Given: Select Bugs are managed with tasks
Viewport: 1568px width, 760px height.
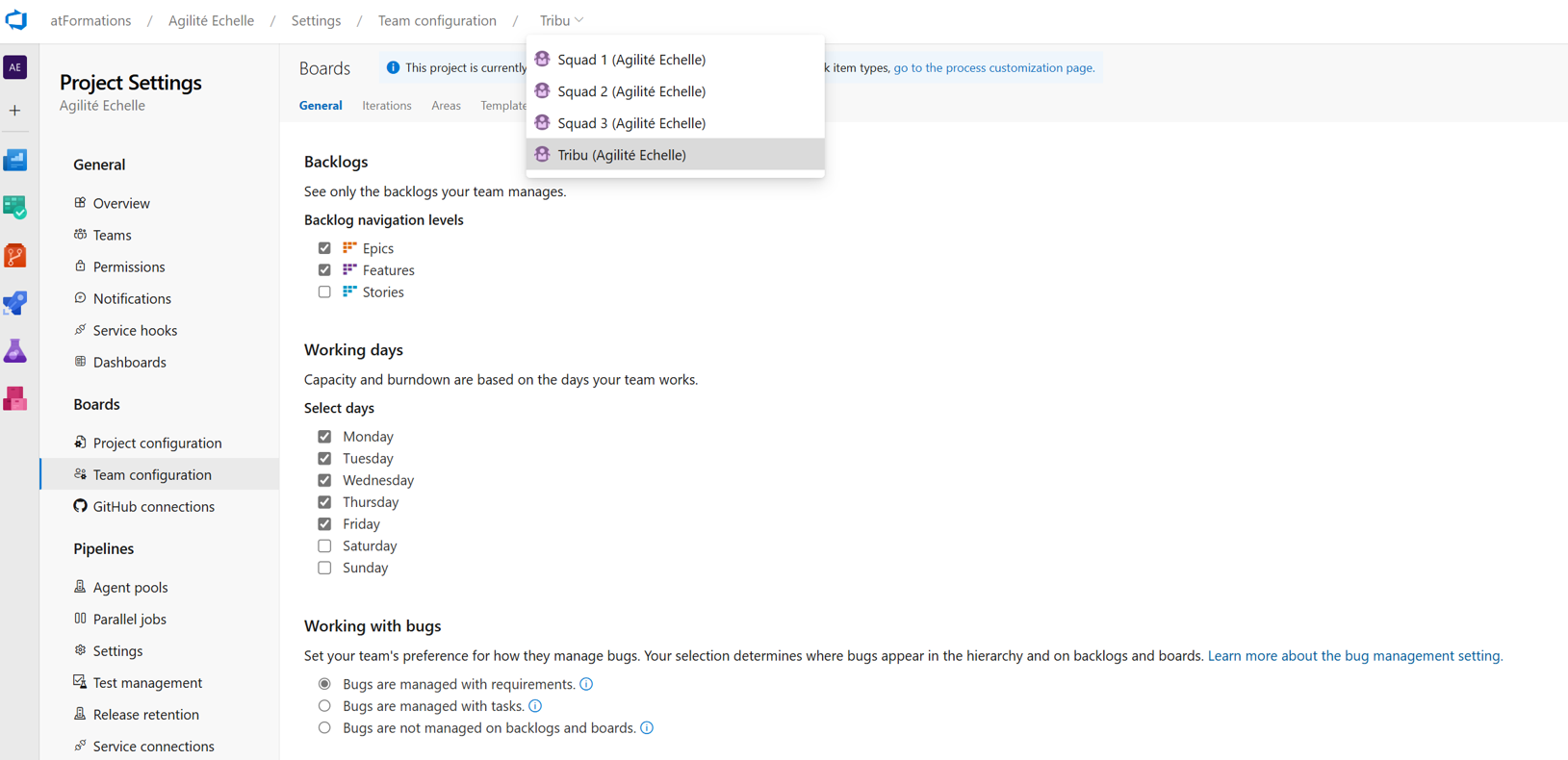Looking at the screenshot, I should (324, 706).
